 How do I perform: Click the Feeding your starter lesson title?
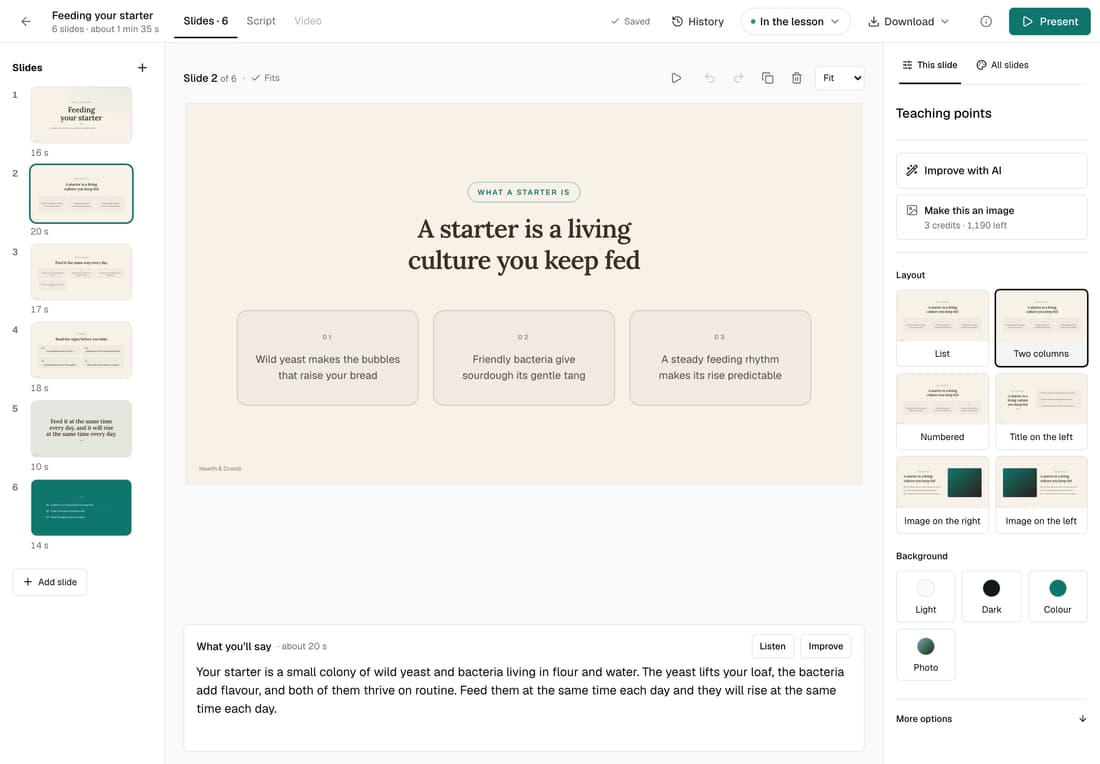click(102, 15)
